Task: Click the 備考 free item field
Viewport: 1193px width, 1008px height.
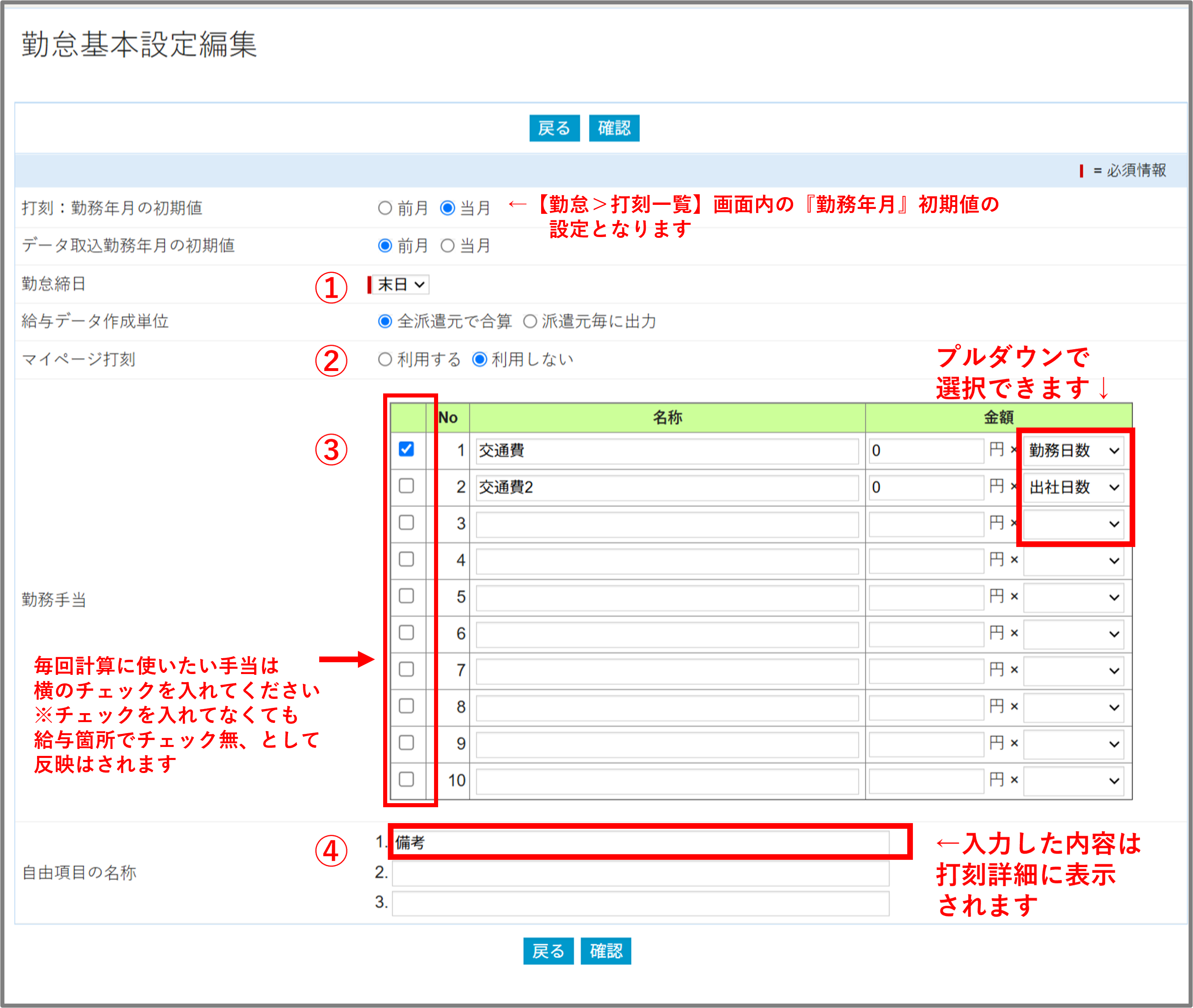Action: coord(640,842)
